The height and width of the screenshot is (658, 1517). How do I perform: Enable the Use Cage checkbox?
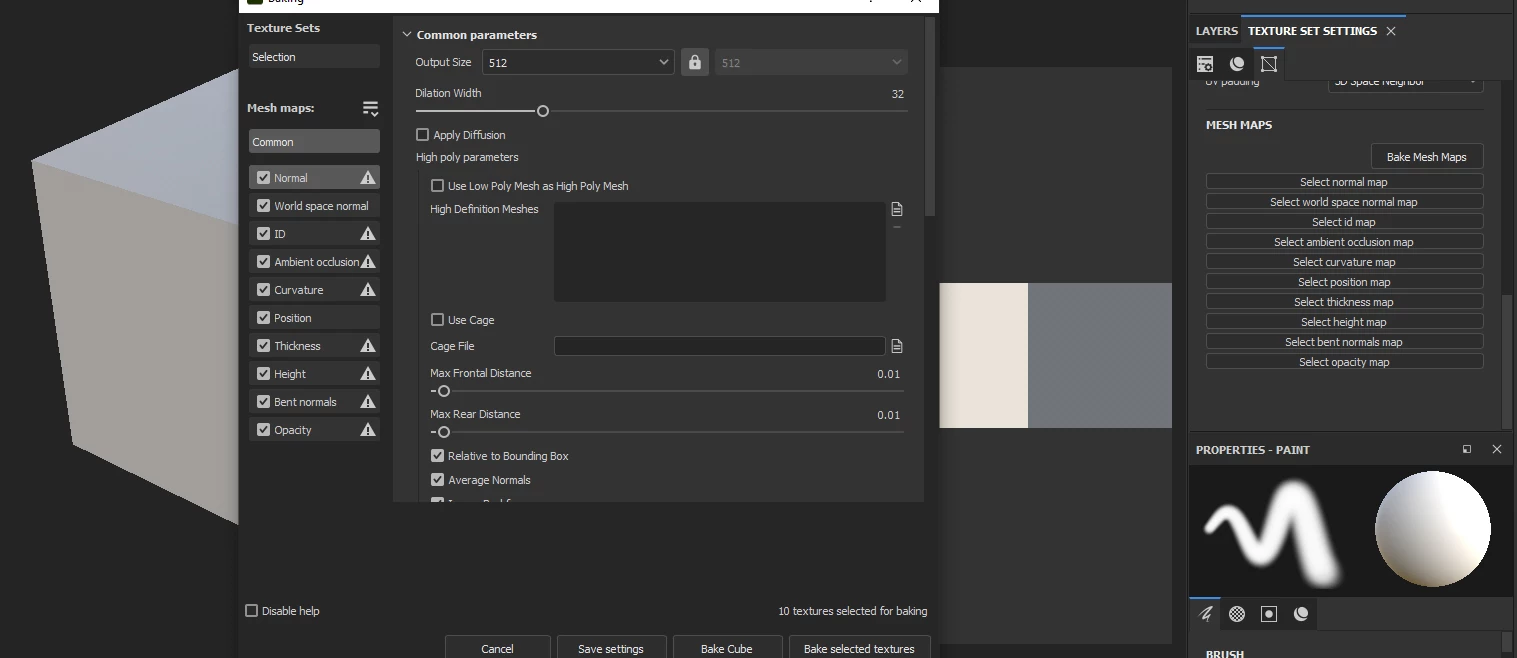click(x=437, y=320)
